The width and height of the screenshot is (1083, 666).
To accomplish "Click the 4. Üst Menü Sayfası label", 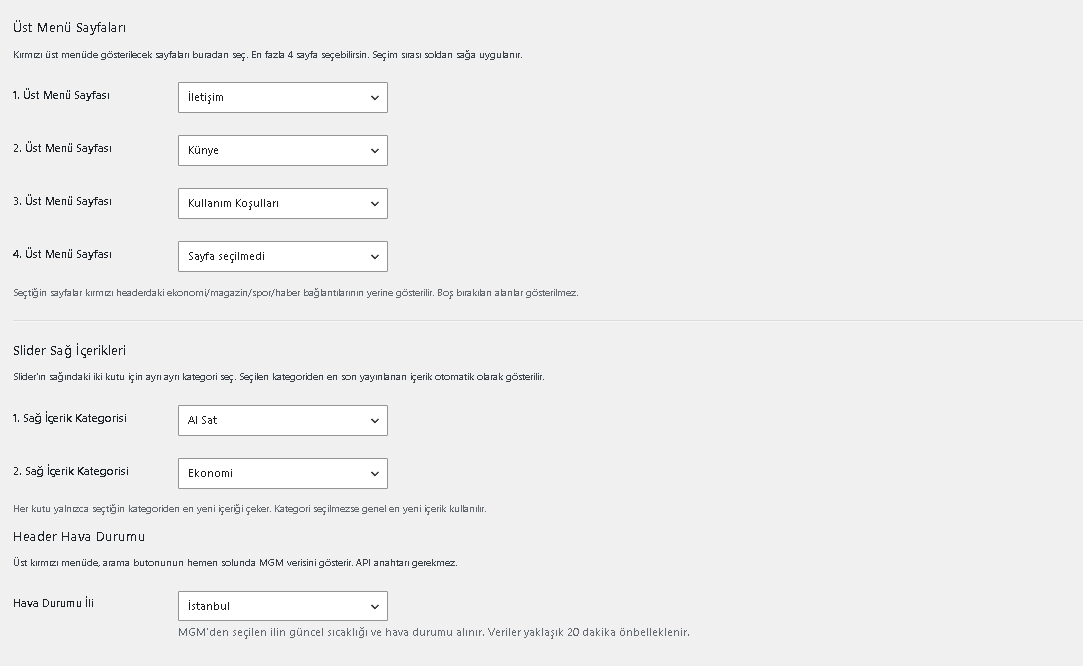I will click(62, 254).
